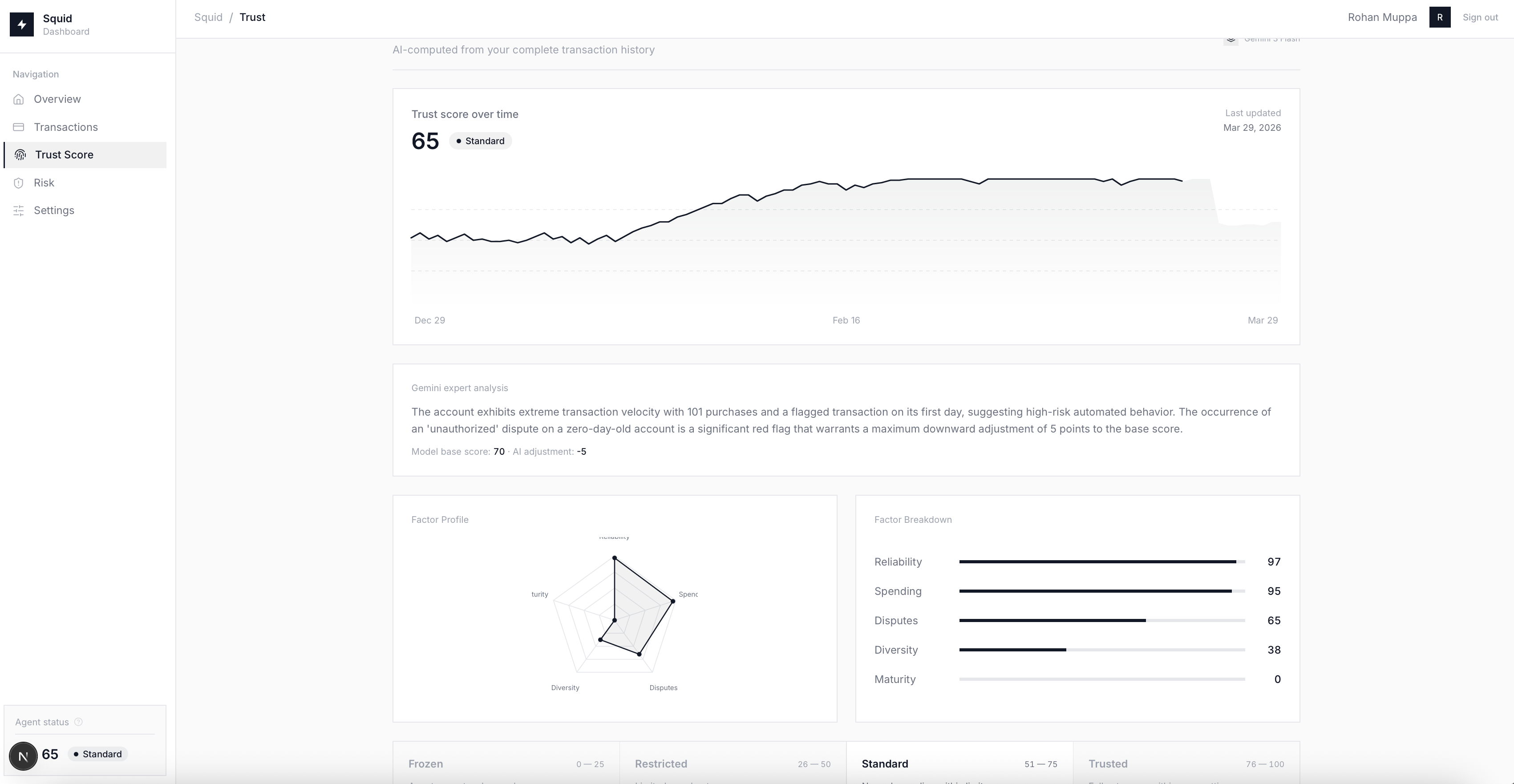
Task: Click the Spending point on radar chart
Action: pyautogui.click(x=672, y=601)
